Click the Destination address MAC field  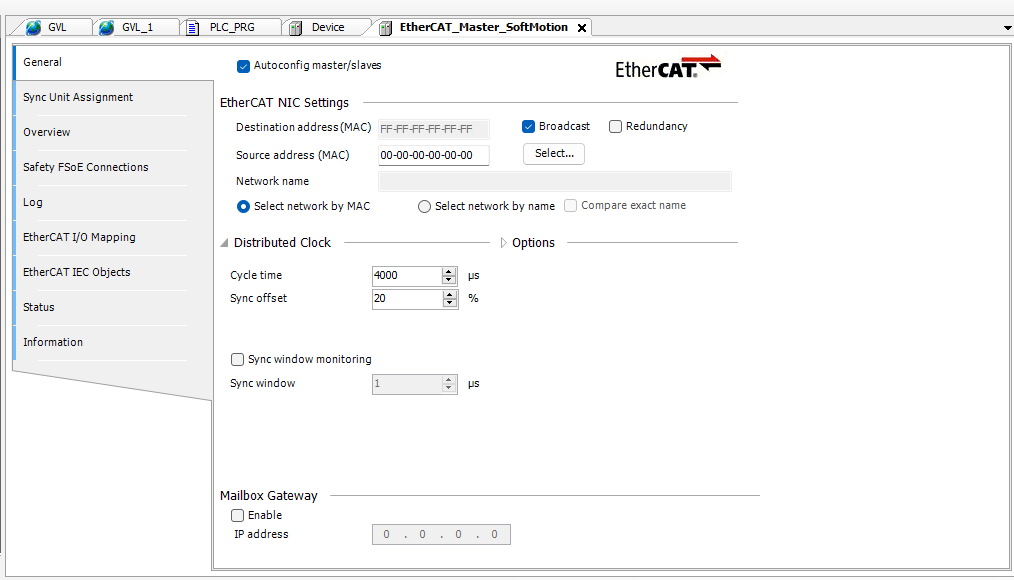pos(433,129)
